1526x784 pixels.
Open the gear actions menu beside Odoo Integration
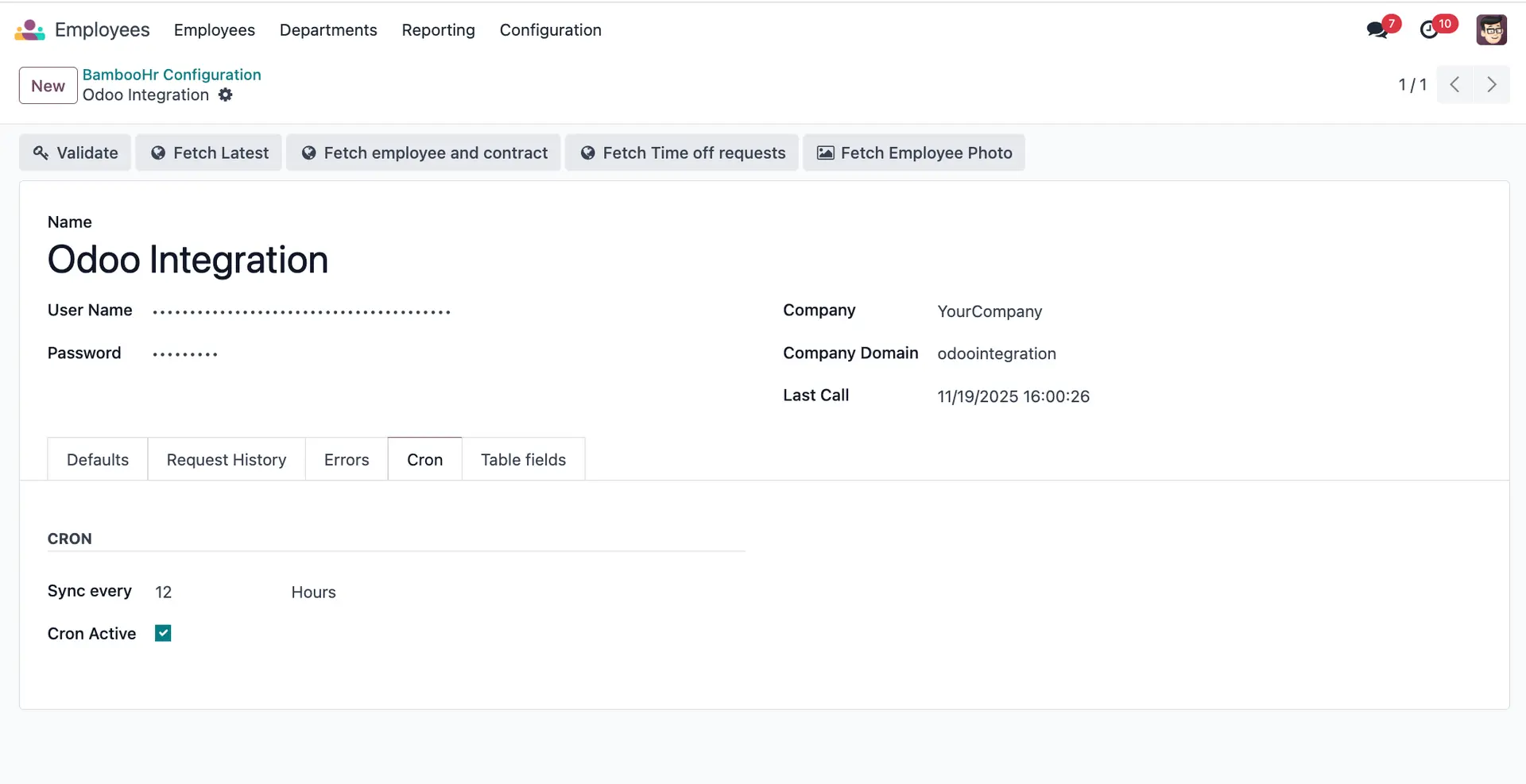(226, 95)
